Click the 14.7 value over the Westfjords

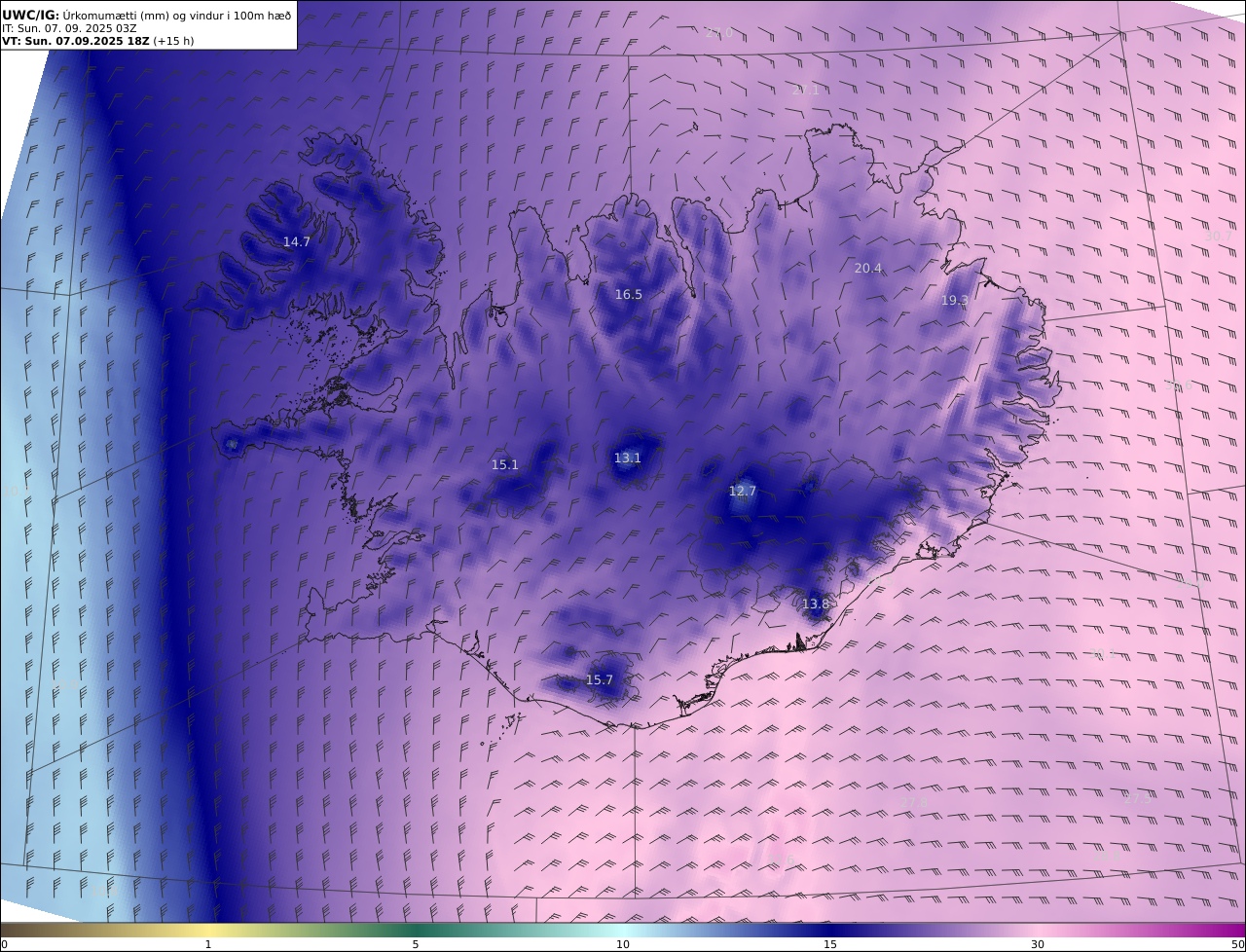click(297, 241)
